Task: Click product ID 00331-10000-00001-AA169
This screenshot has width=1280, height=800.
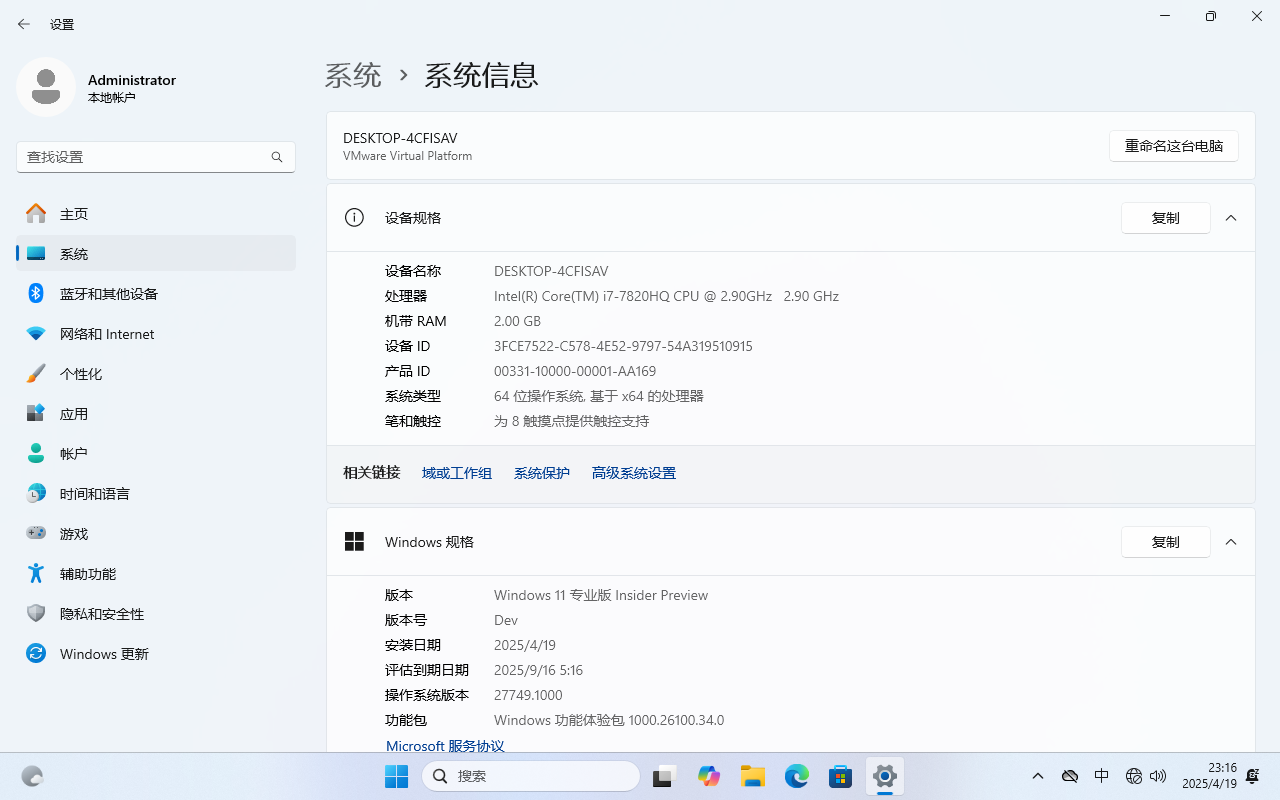Action: (x=575, y=371)
